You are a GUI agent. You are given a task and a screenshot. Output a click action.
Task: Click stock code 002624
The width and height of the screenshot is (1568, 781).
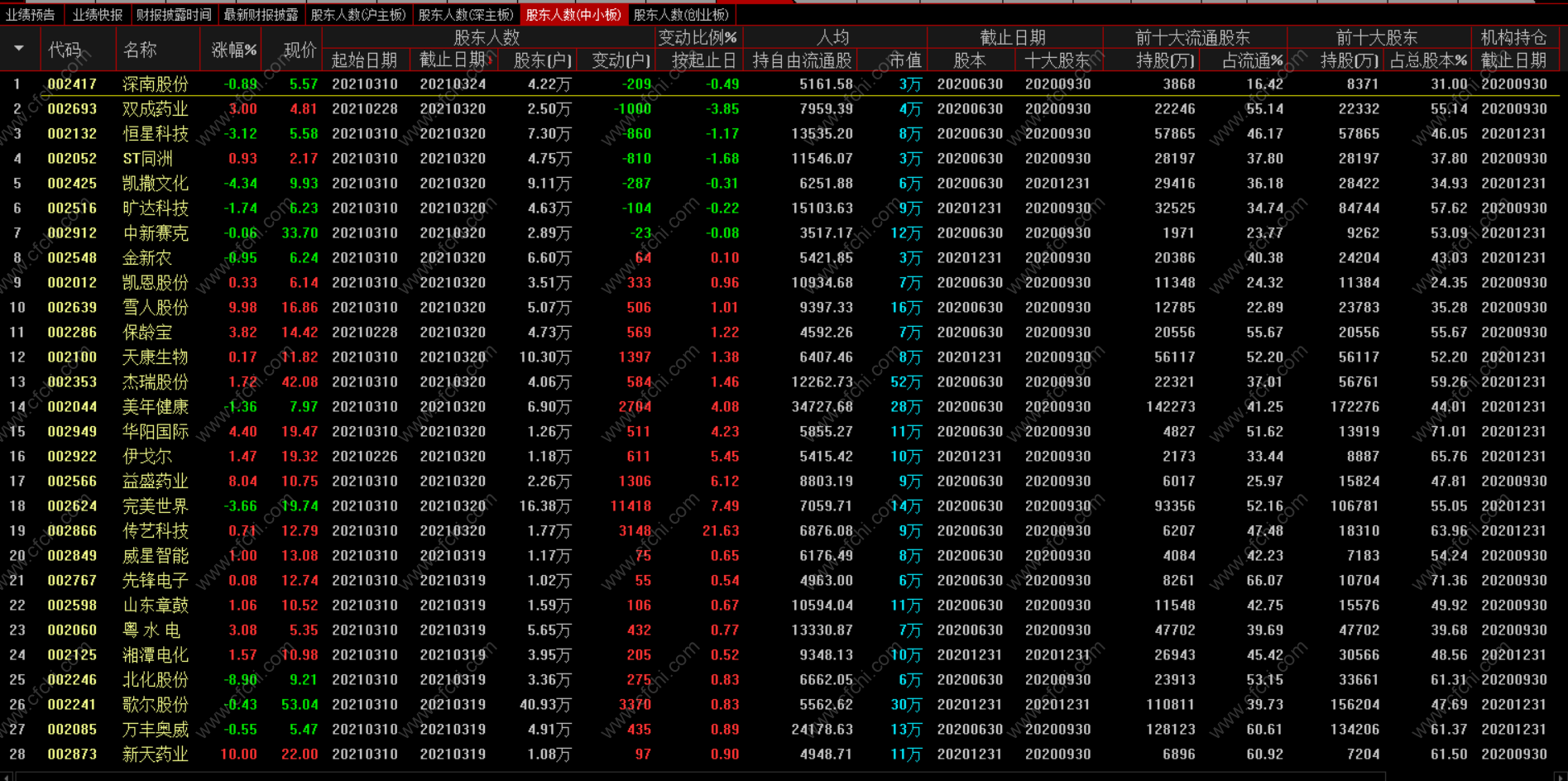pos(72,506)
